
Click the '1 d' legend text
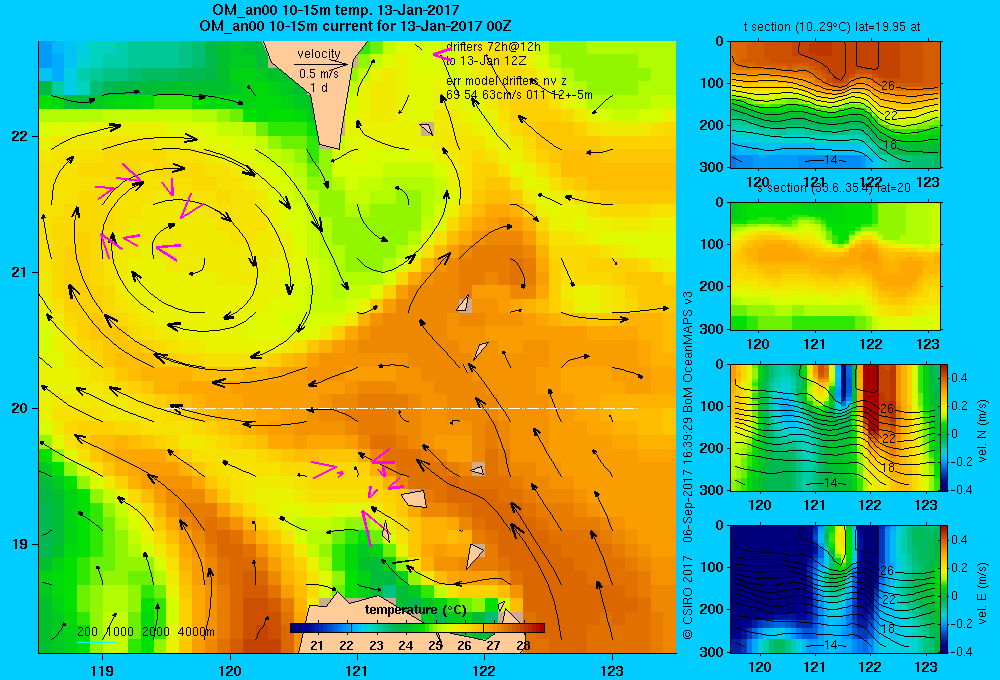point(319,87)
